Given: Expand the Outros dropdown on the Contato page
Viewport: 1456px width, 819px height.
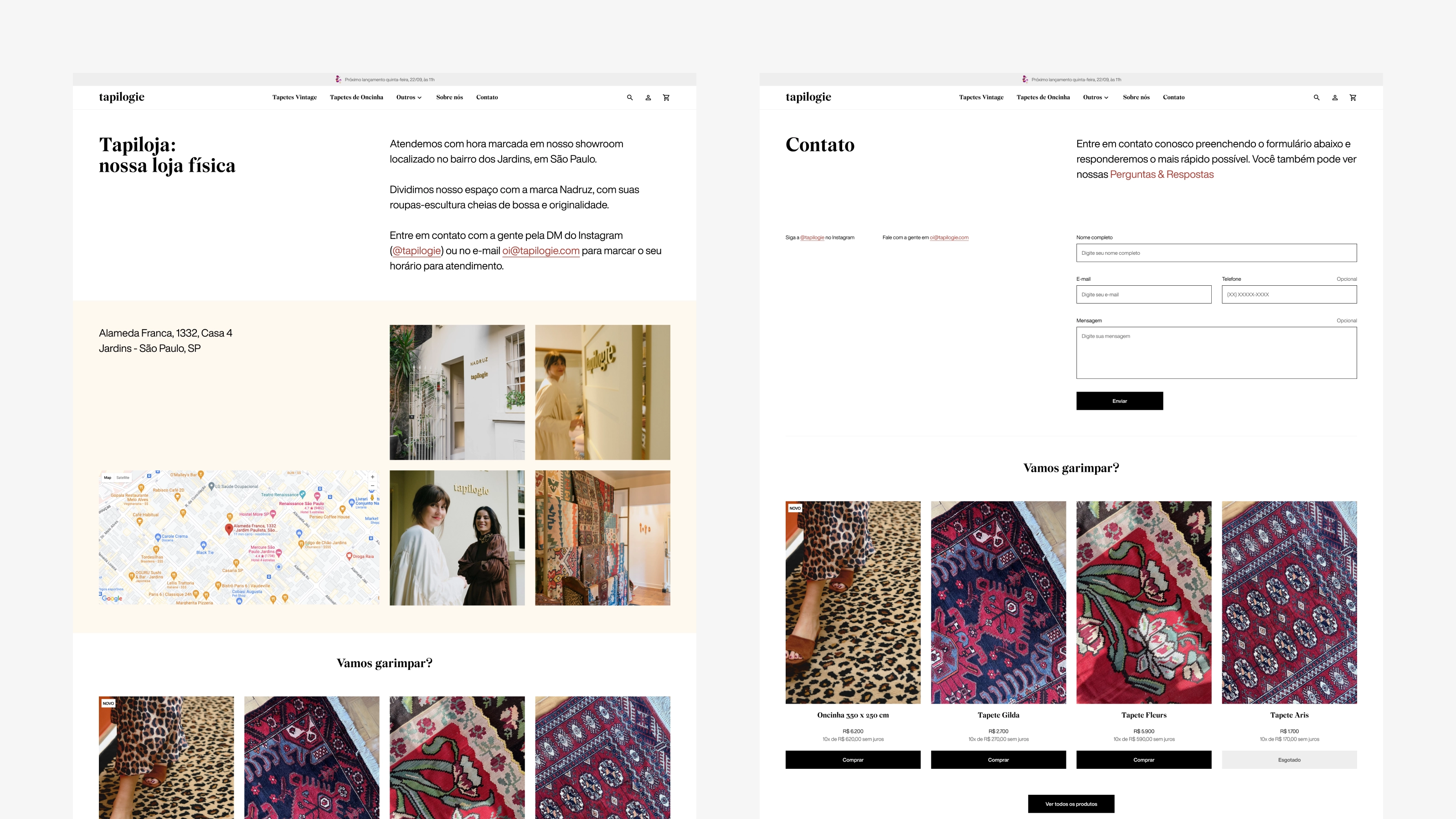Looking at the screenshot, I should click(1096, 97).
